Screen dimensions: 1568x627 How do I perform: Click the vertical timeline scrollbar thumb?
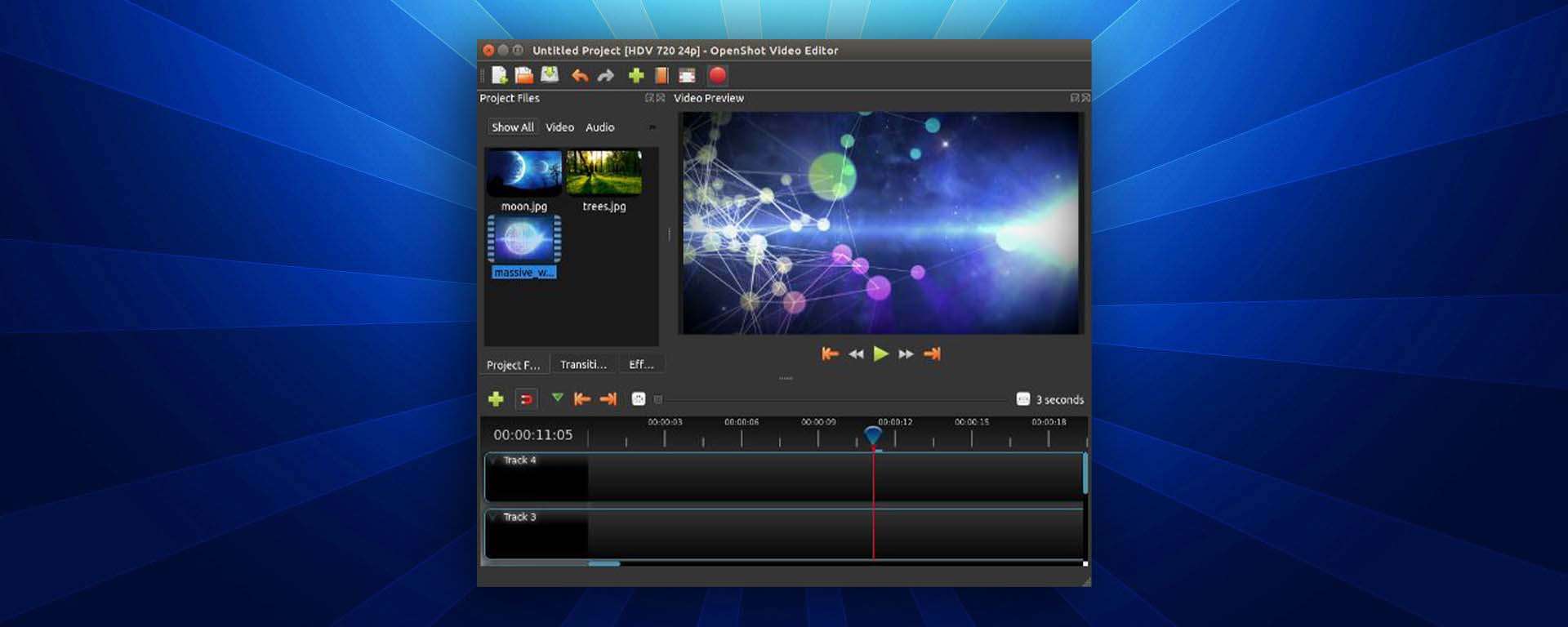coord(1085,473)
